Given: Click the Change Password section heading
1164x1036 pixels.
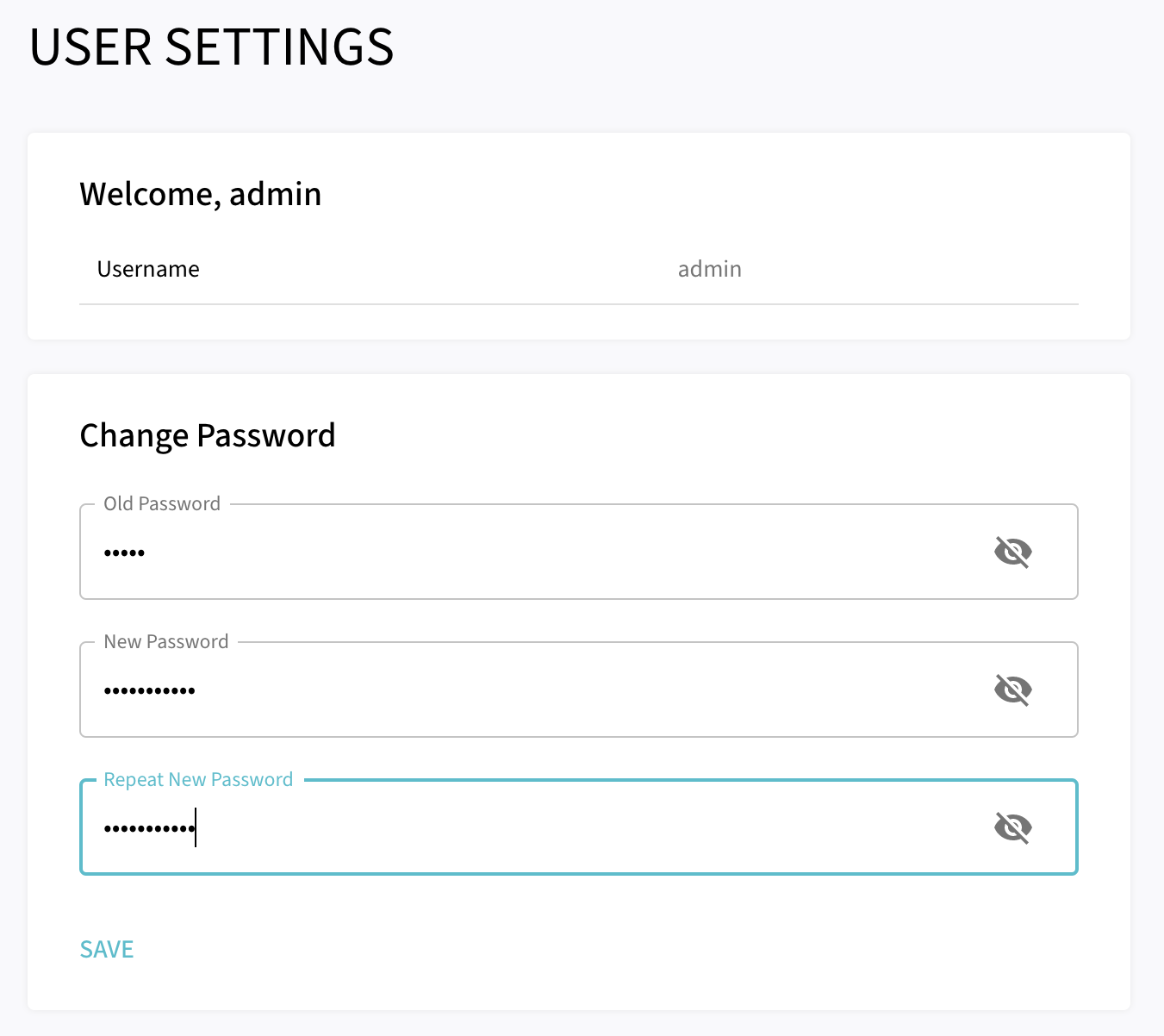Looking at the screenshot, I should click(x=207, y=436).
